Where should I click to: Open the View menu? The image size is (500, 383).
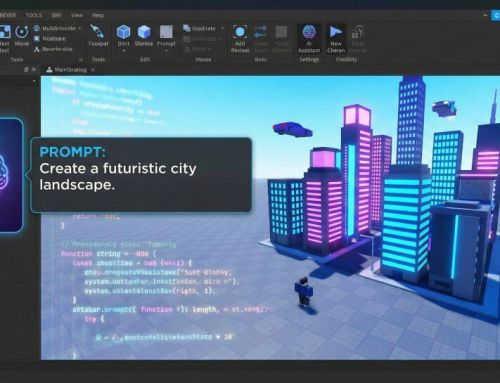click(x=77, y=15)
